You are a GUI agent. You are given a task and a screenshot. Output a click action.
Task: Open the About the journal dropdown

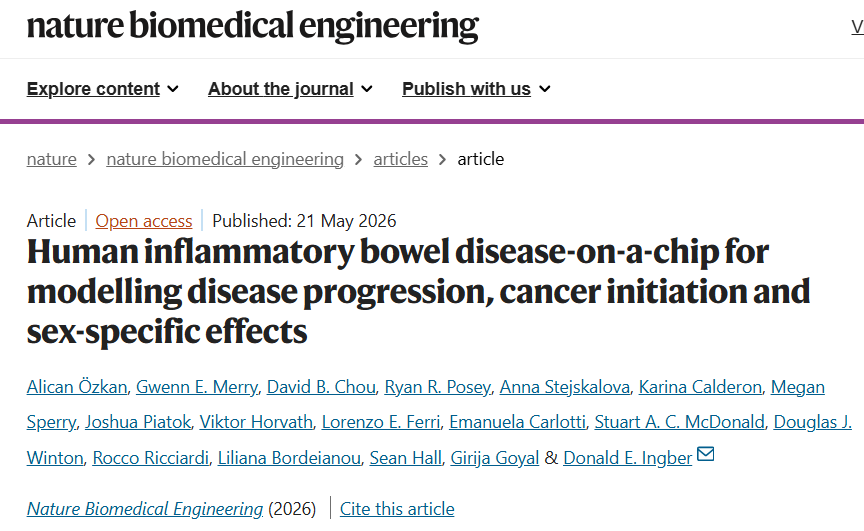(x=290, y=89)
